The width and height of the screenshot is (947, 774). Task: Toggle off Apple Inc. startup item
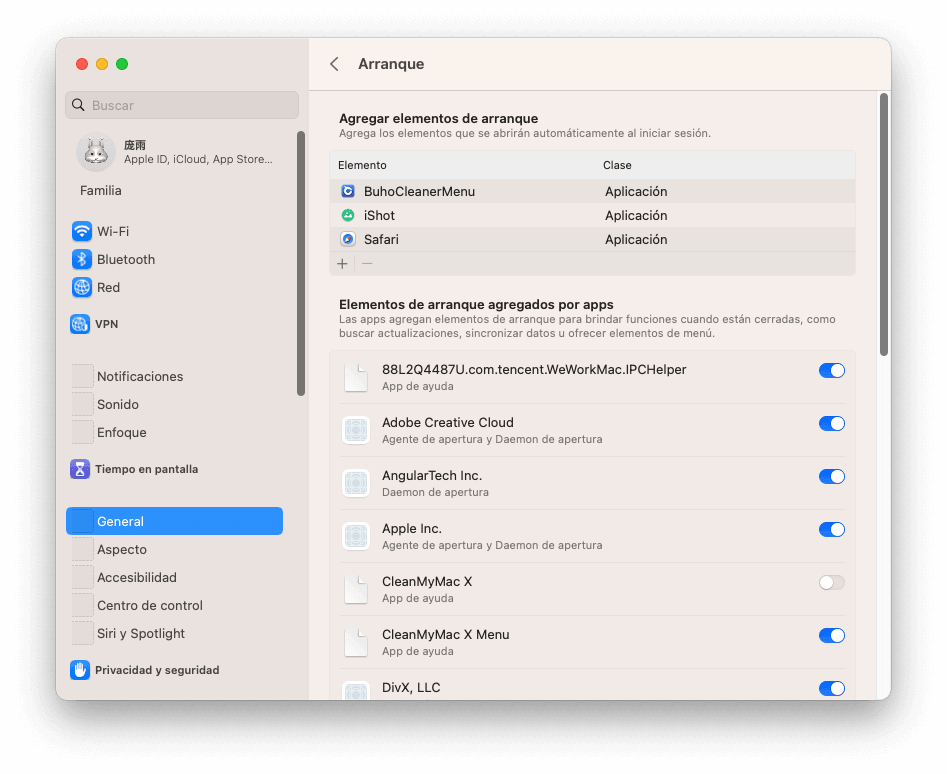pos(832,530)
